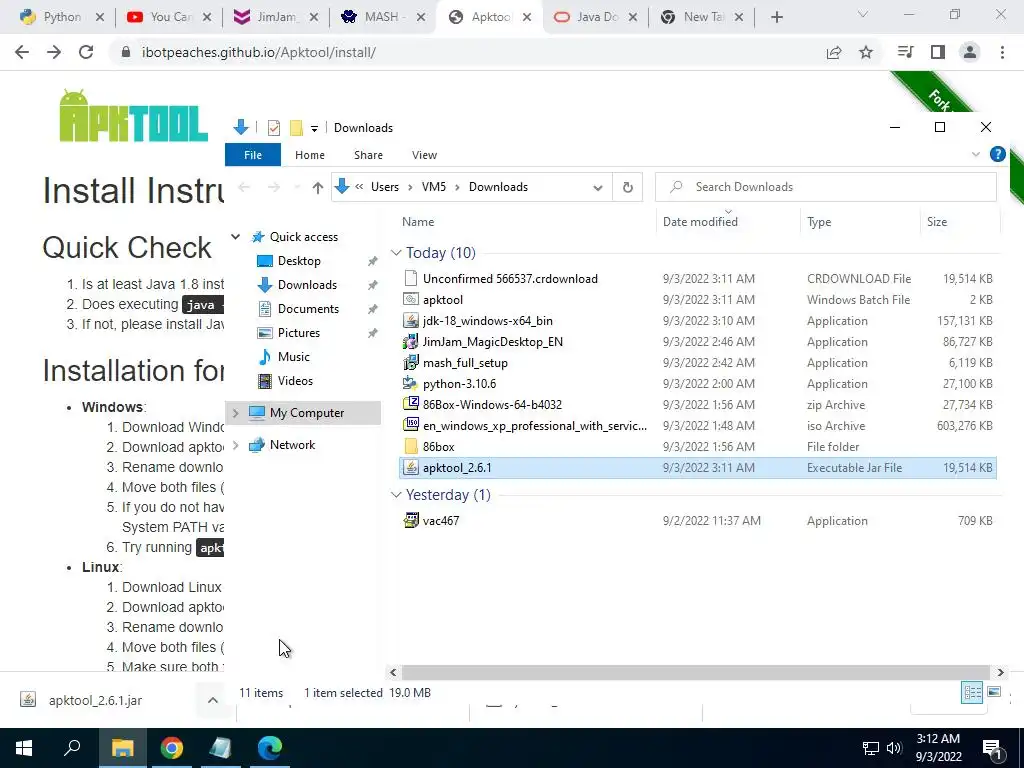The image size is (1024, 768).
Task: Open Chrome side panel icon
Action: tap(938, 52)
